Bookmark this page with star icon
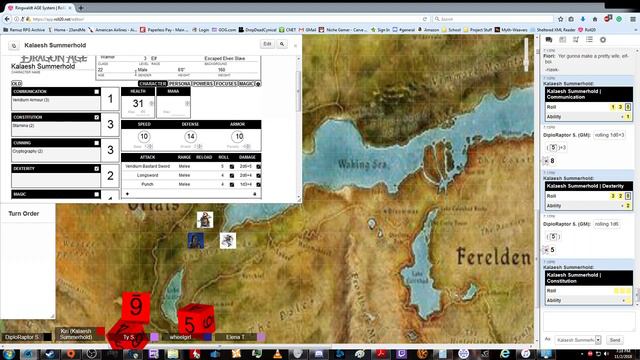 tap(560, 19)
